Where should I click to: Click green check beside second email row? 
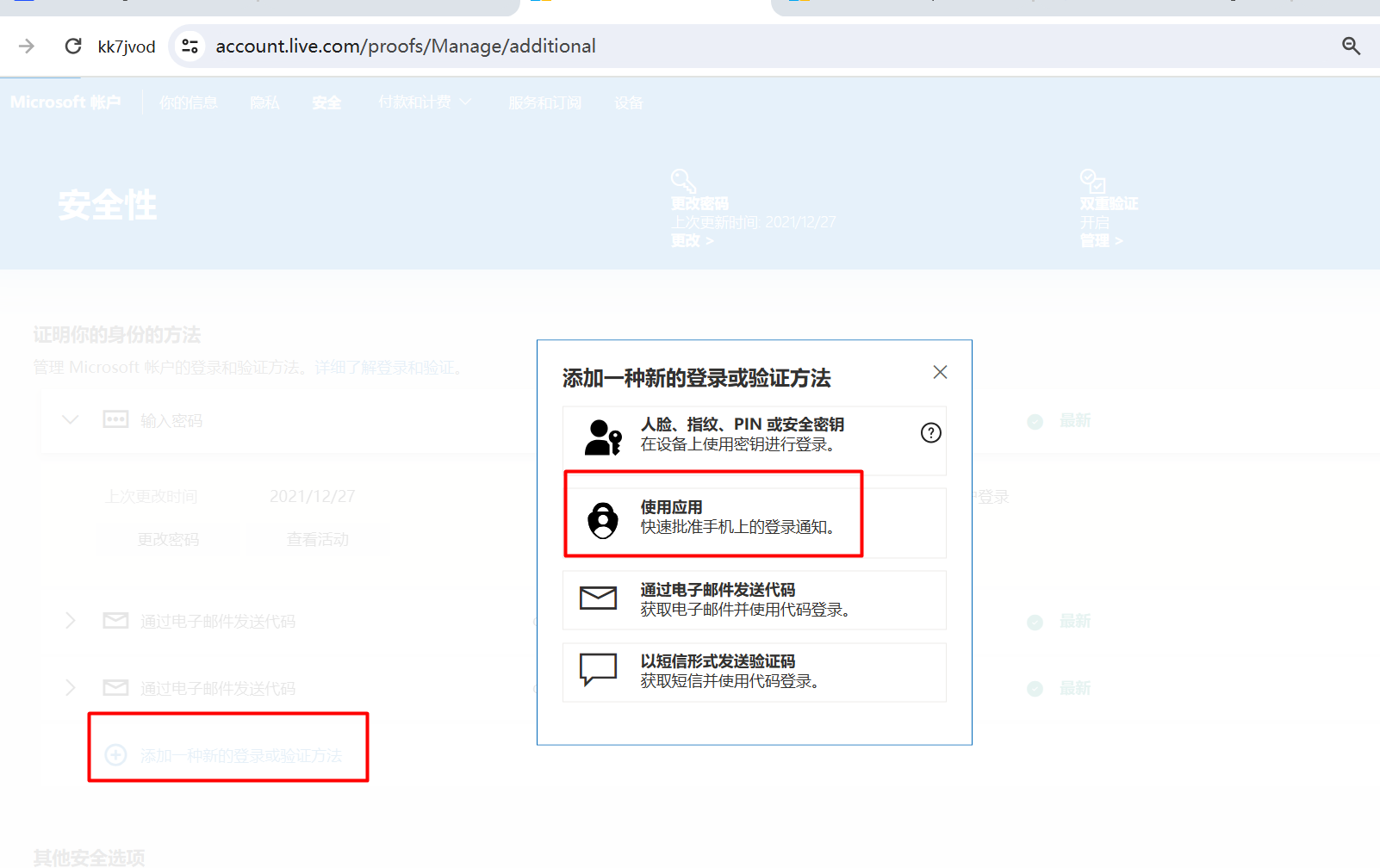point(1035,689)
